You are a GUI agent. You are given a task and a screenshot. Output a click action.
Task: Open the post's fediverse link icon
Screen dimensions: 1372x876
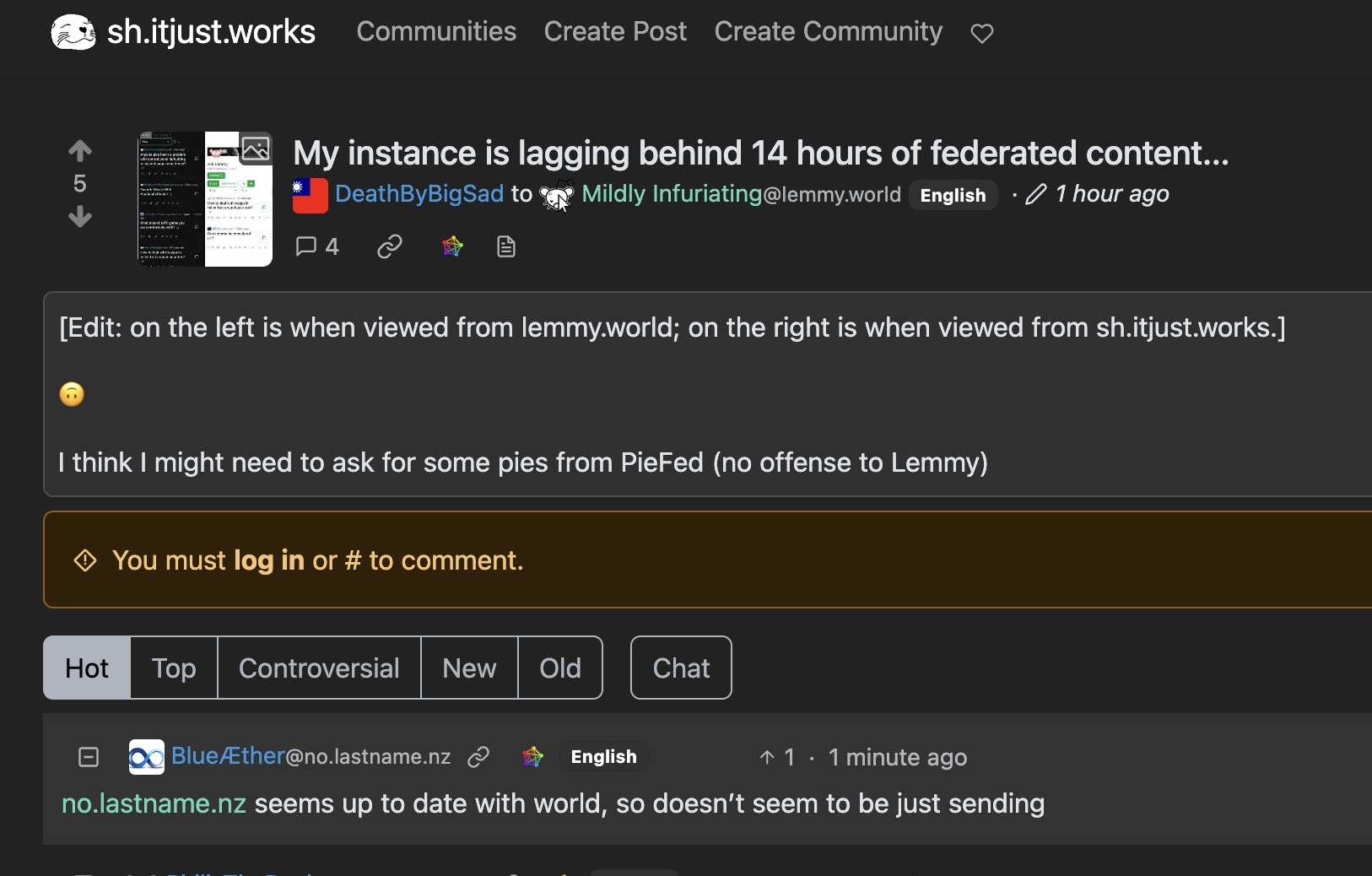[452, 246]
